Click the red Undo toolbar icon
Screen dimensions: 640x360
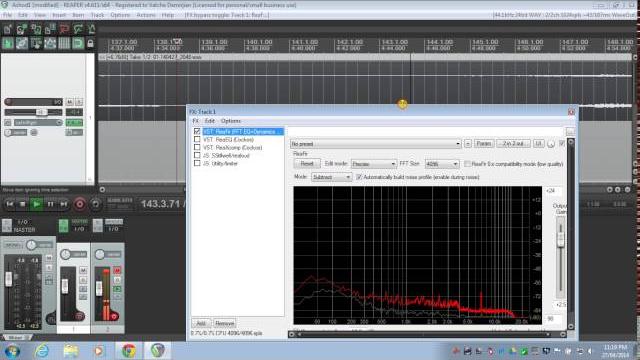pos(64,29)
